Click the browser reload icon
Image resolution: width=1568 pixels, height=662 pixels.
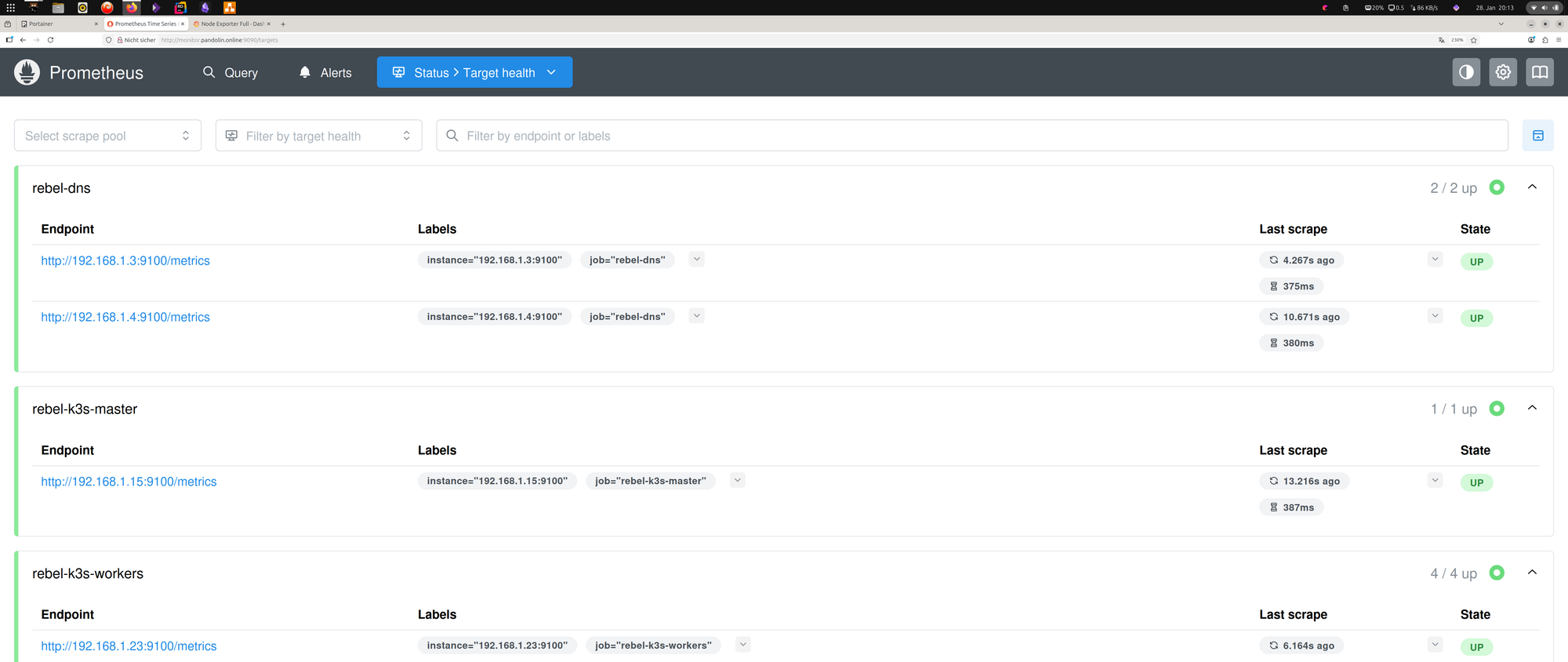(x=51, y=40)
